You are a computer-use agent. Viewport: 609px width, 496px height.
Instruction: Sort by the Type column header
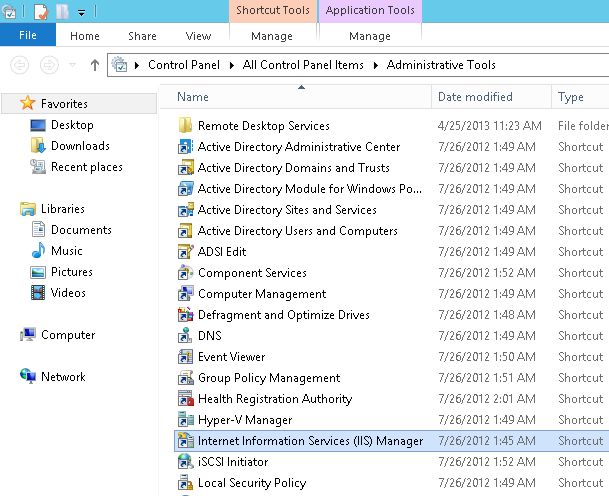click(580, 96)
